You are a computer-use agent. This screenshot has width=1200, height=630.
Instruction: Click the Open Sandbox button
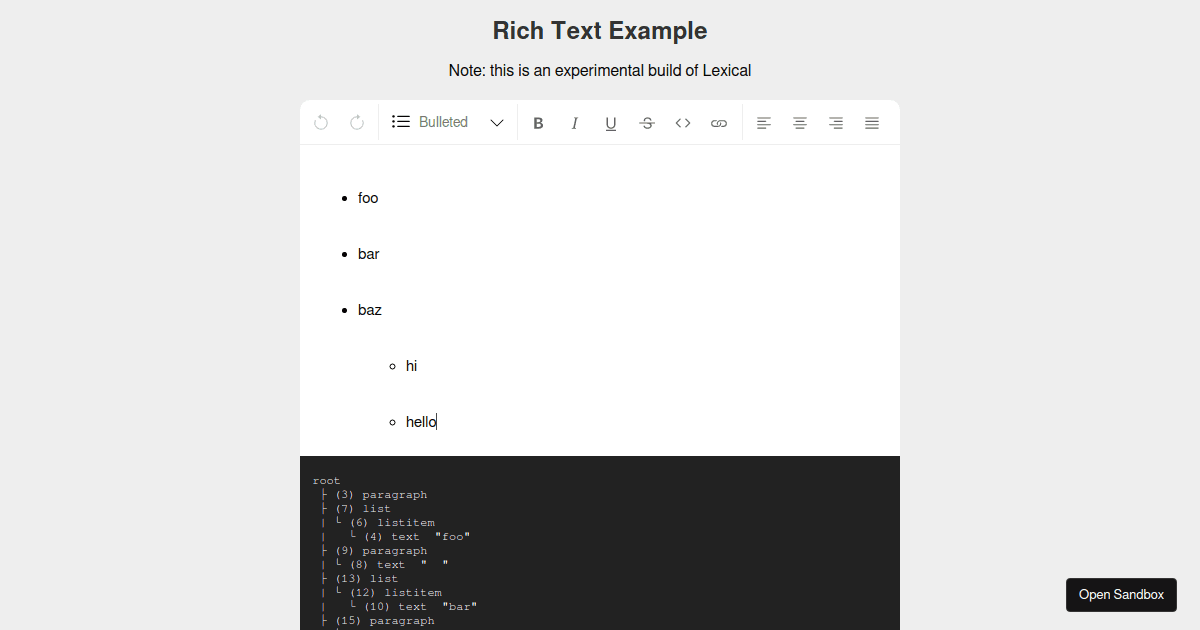point(1121,594)
